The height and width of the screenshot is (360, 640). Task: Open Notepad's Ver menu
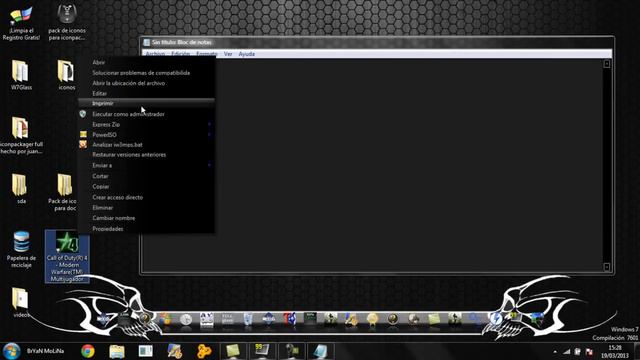point(228,54)
